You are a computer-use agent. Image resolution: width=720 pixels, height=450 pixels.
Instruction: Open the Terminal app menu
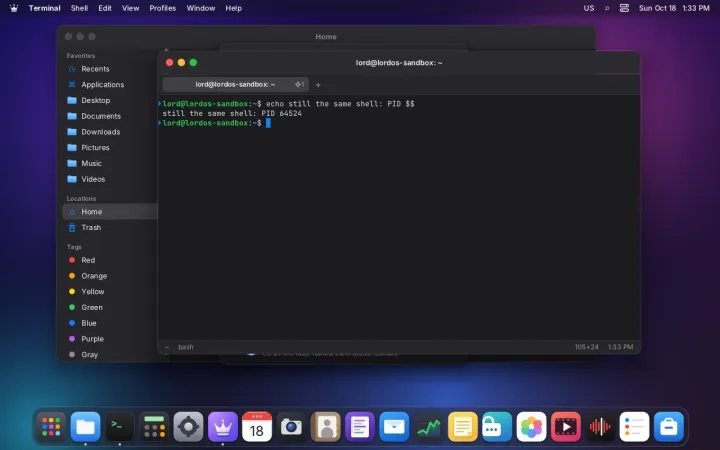point(45,8)
